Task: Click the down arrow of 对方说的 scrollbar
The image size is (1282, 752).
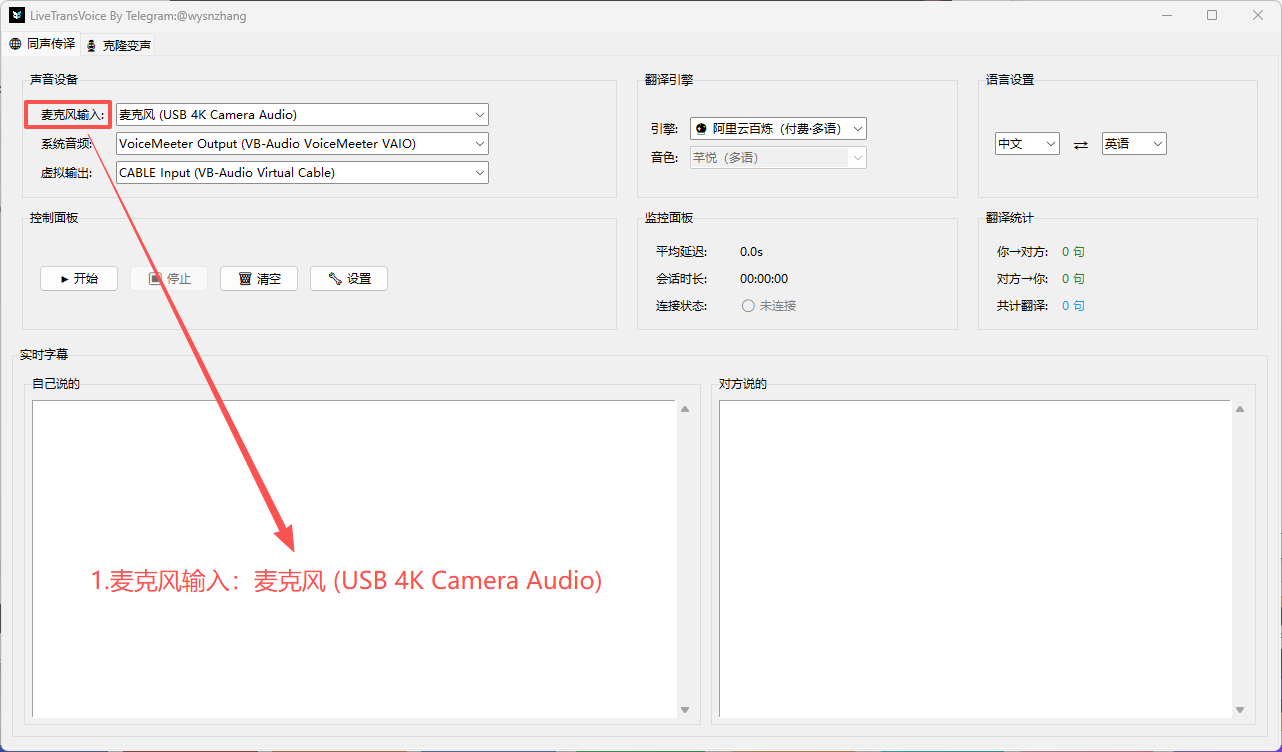Action: tap(1239, 709)
